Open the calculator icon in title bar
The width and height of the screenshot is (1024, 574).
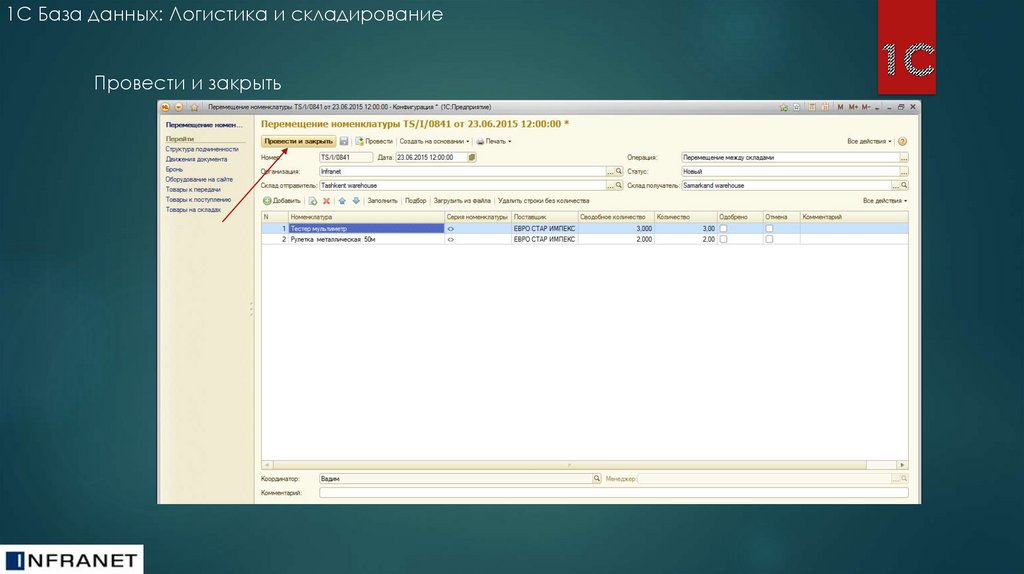coord(812,107)
